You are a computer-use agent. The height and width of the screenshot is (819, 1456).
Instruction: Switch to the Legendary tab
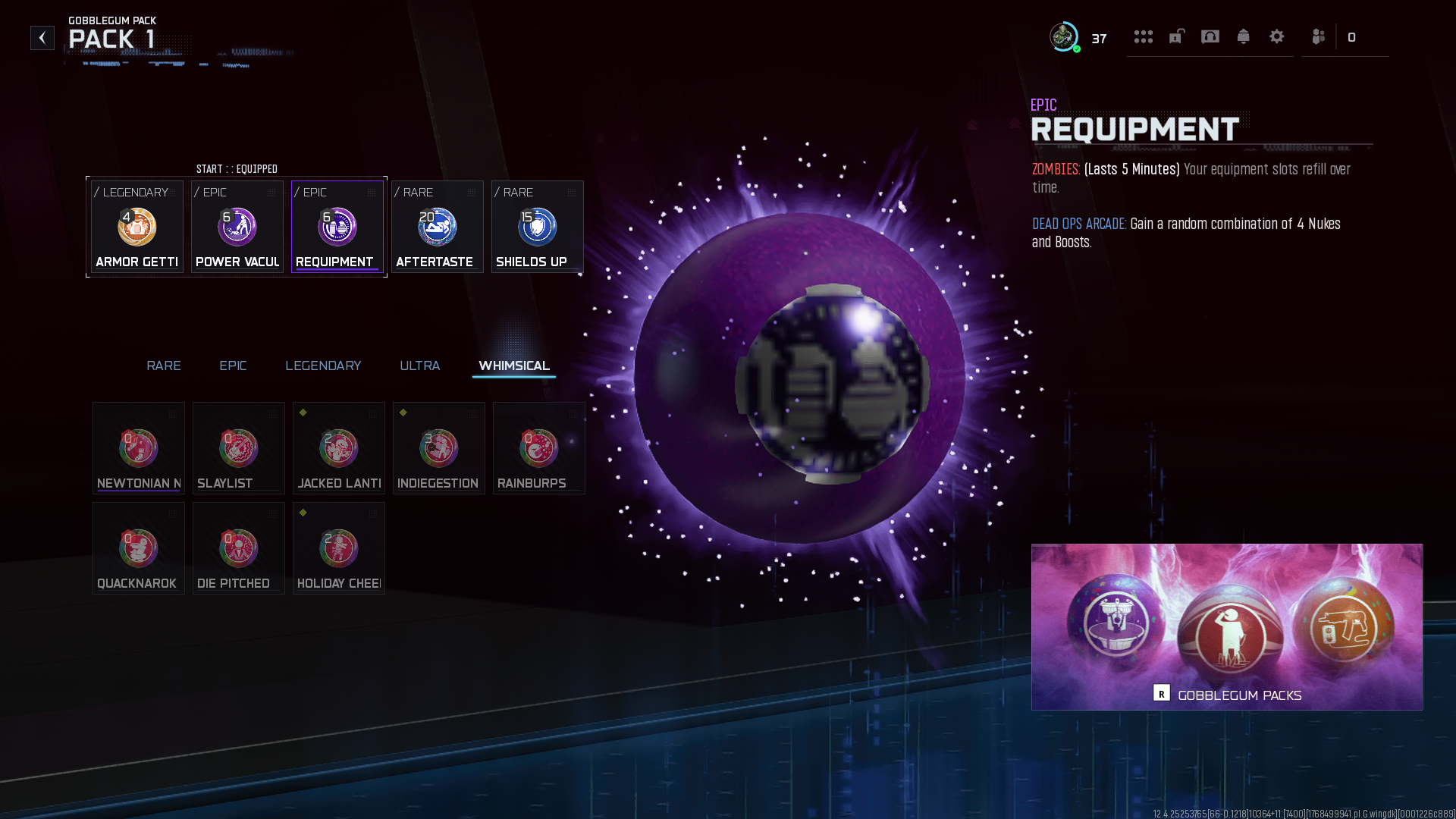pos(323,366)
